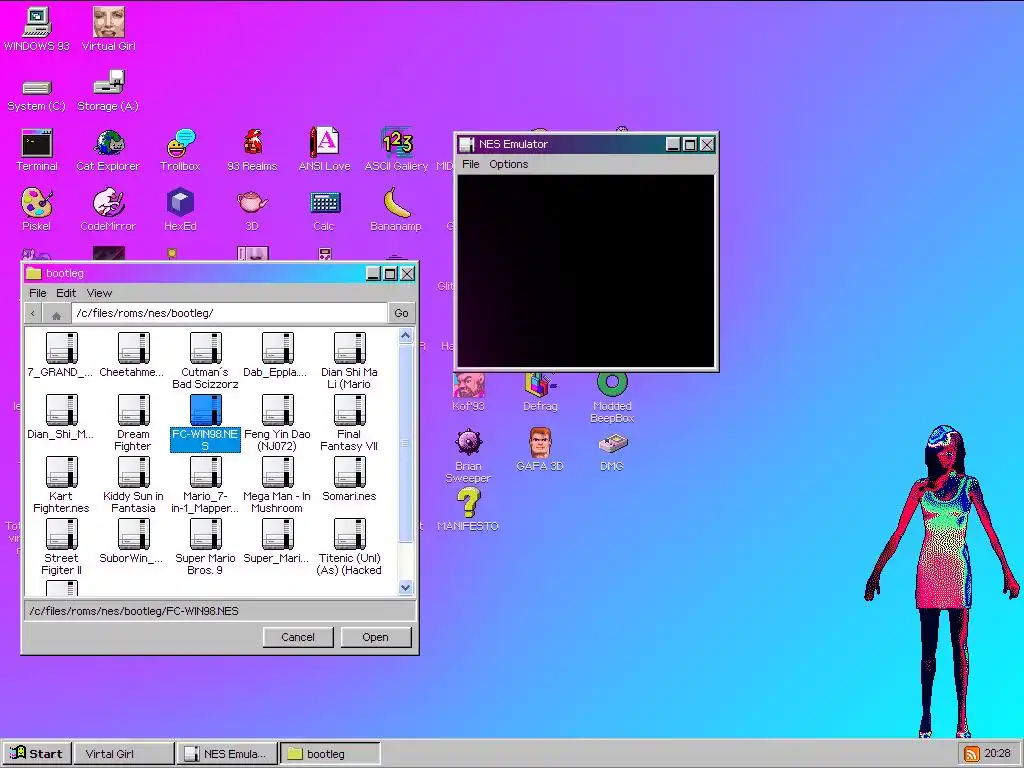Open the Defrag desktop icon
Image resolution: width=1024 pixels, height=768 pixels.
[x=540, y=392]
